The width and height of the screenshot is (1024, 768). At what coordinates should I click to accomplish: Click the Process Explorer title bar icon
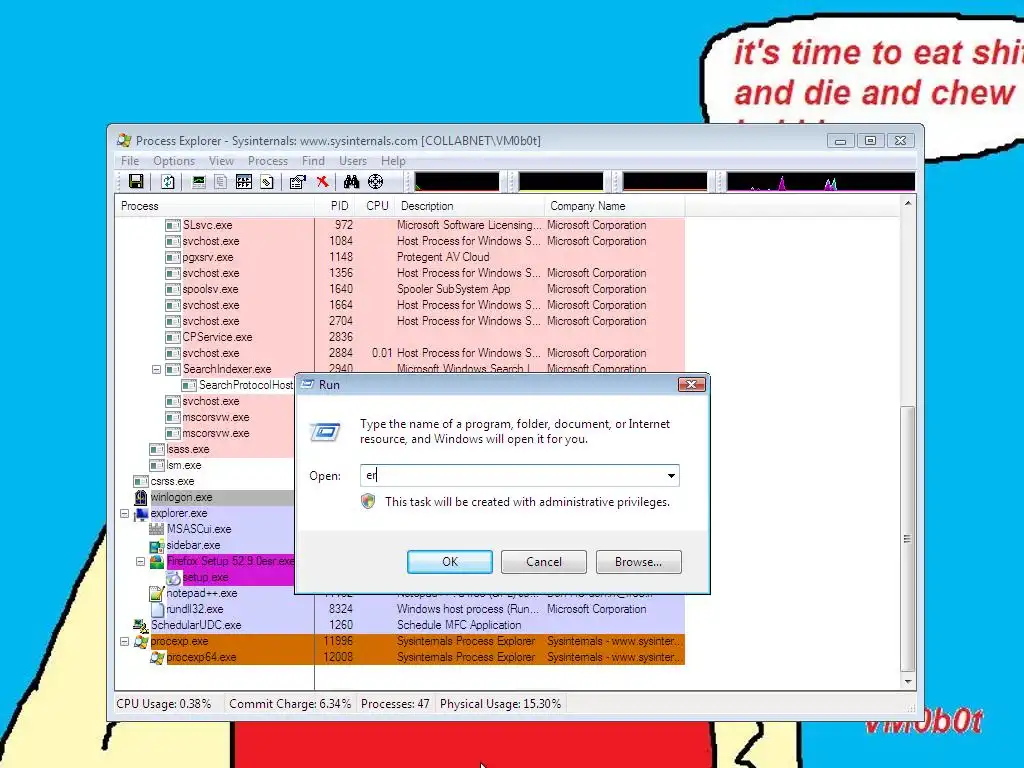124,140
